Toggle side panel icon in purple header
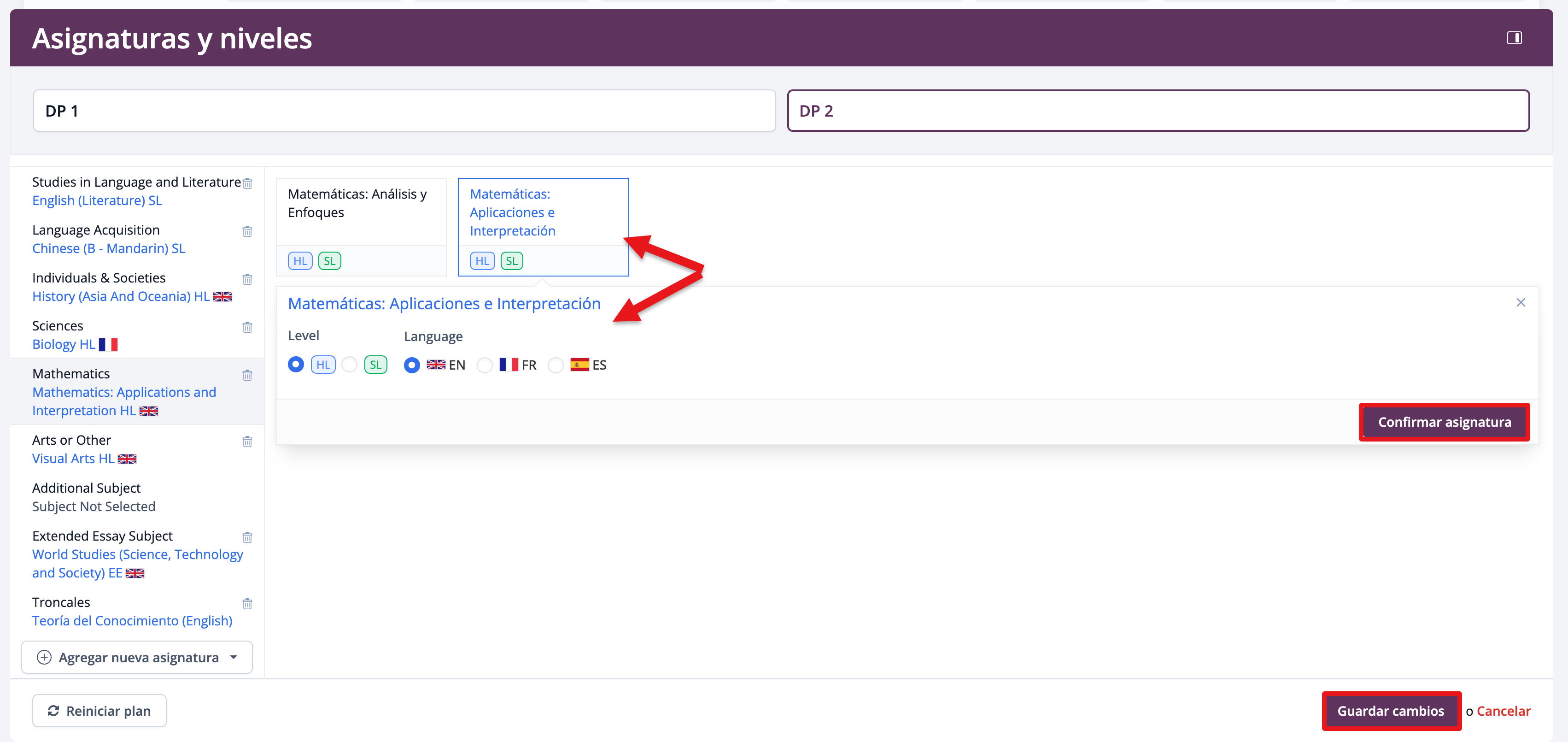The height and width of the screenshot is (742, 1568). pos(1514,38)
